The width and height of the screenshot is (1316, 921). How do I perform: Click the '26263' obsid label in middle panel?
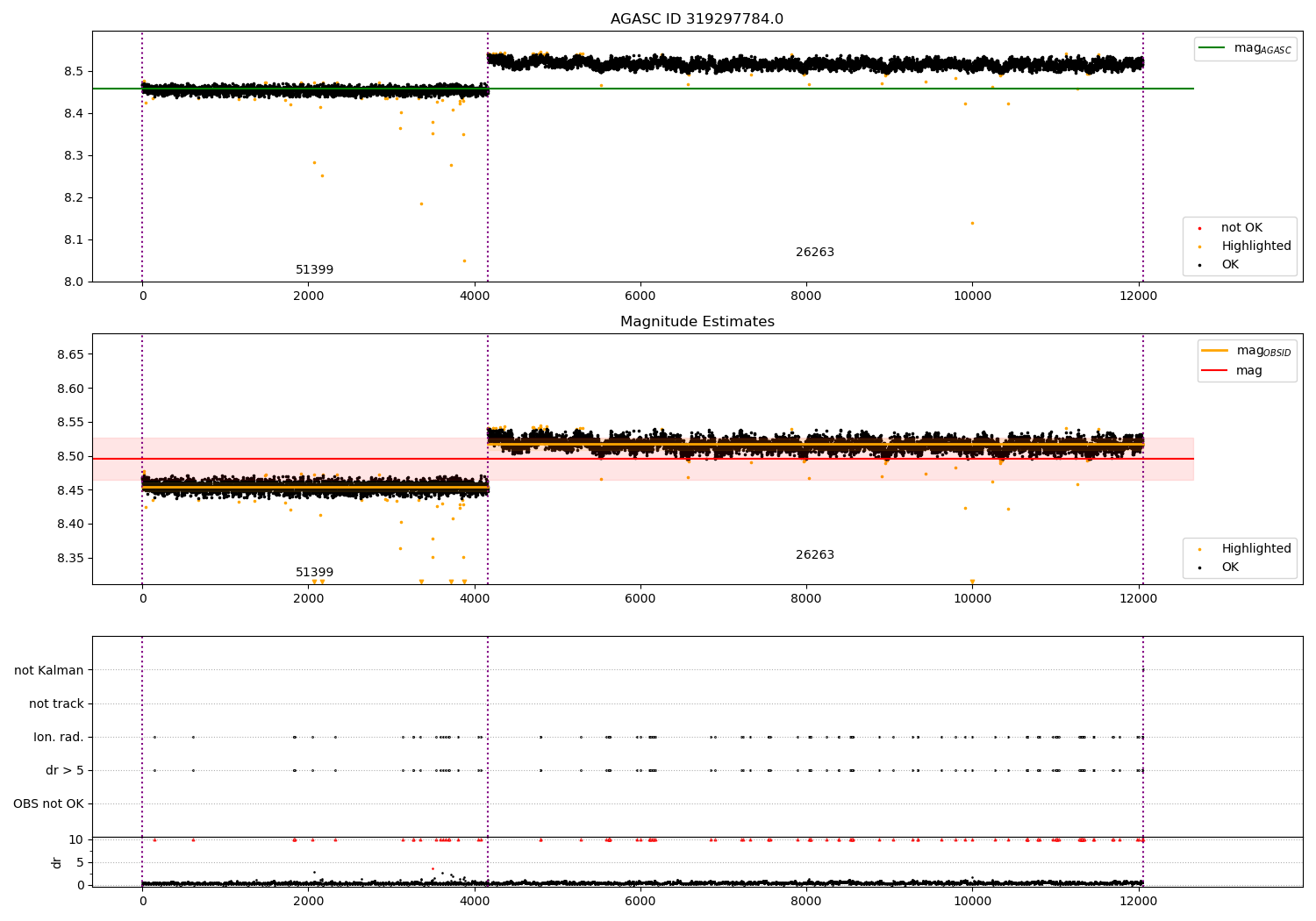[x=815, y=555]
